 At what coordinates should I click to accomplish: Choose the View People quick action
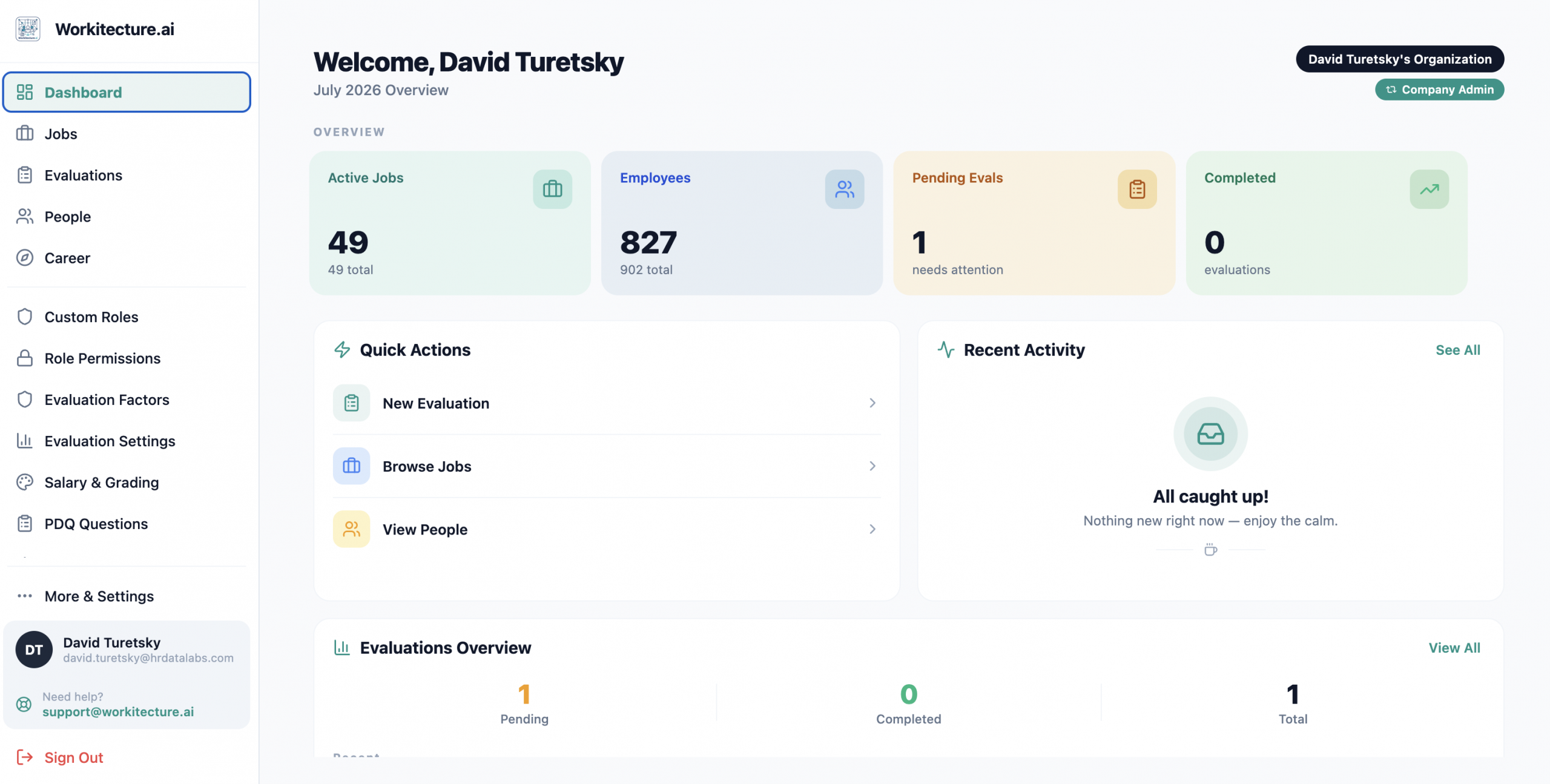point(607,529)
